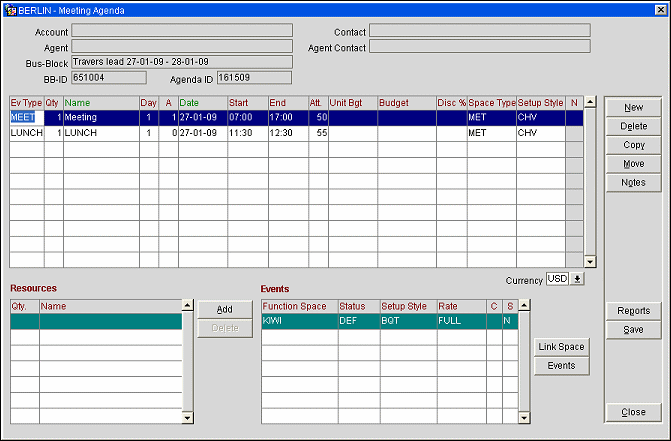Viewport: 671px width, 441px height.
Task: Click the Agenda ID field
Action: 252,77
